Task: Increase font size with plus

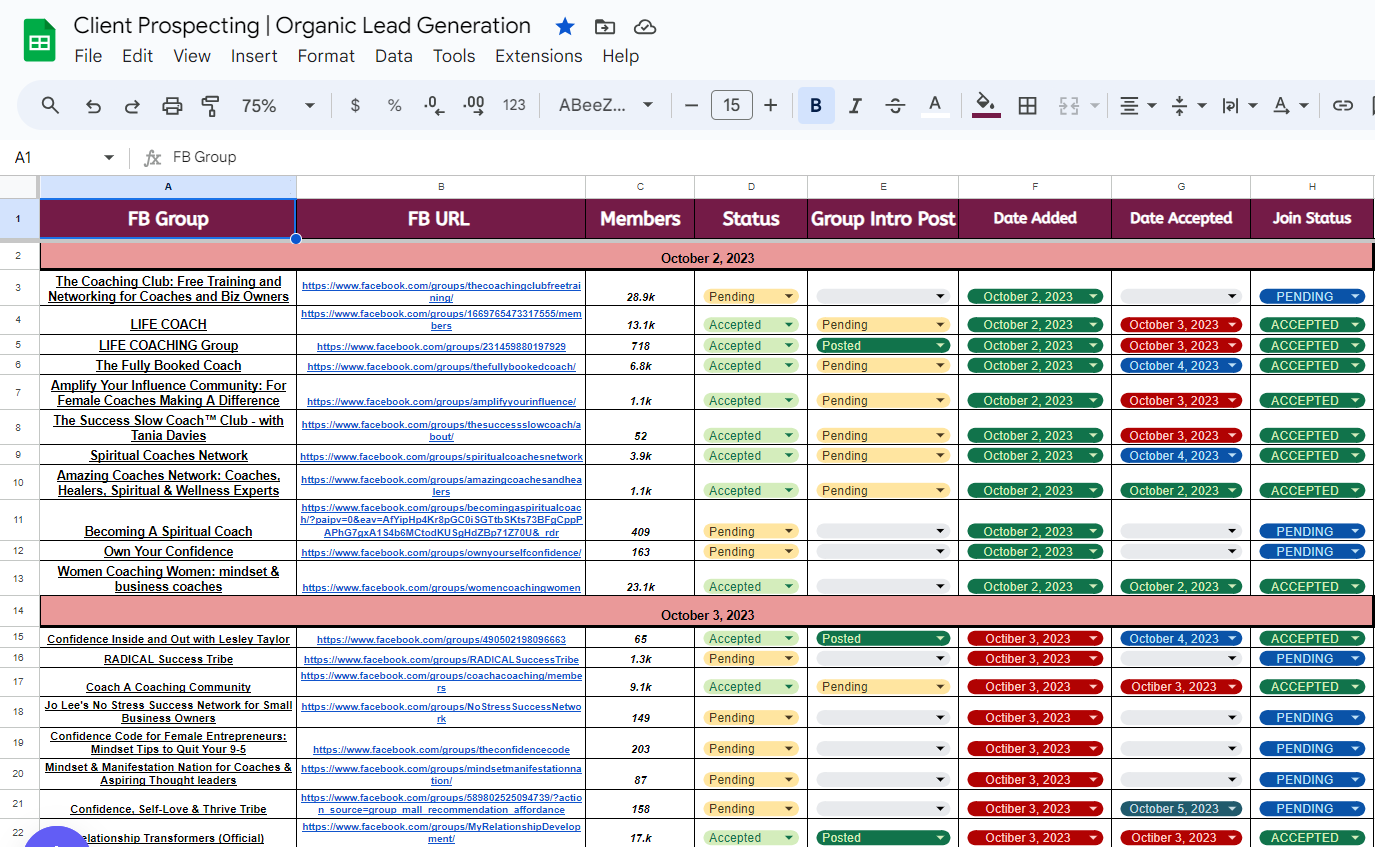Action: tap(770, 105)
